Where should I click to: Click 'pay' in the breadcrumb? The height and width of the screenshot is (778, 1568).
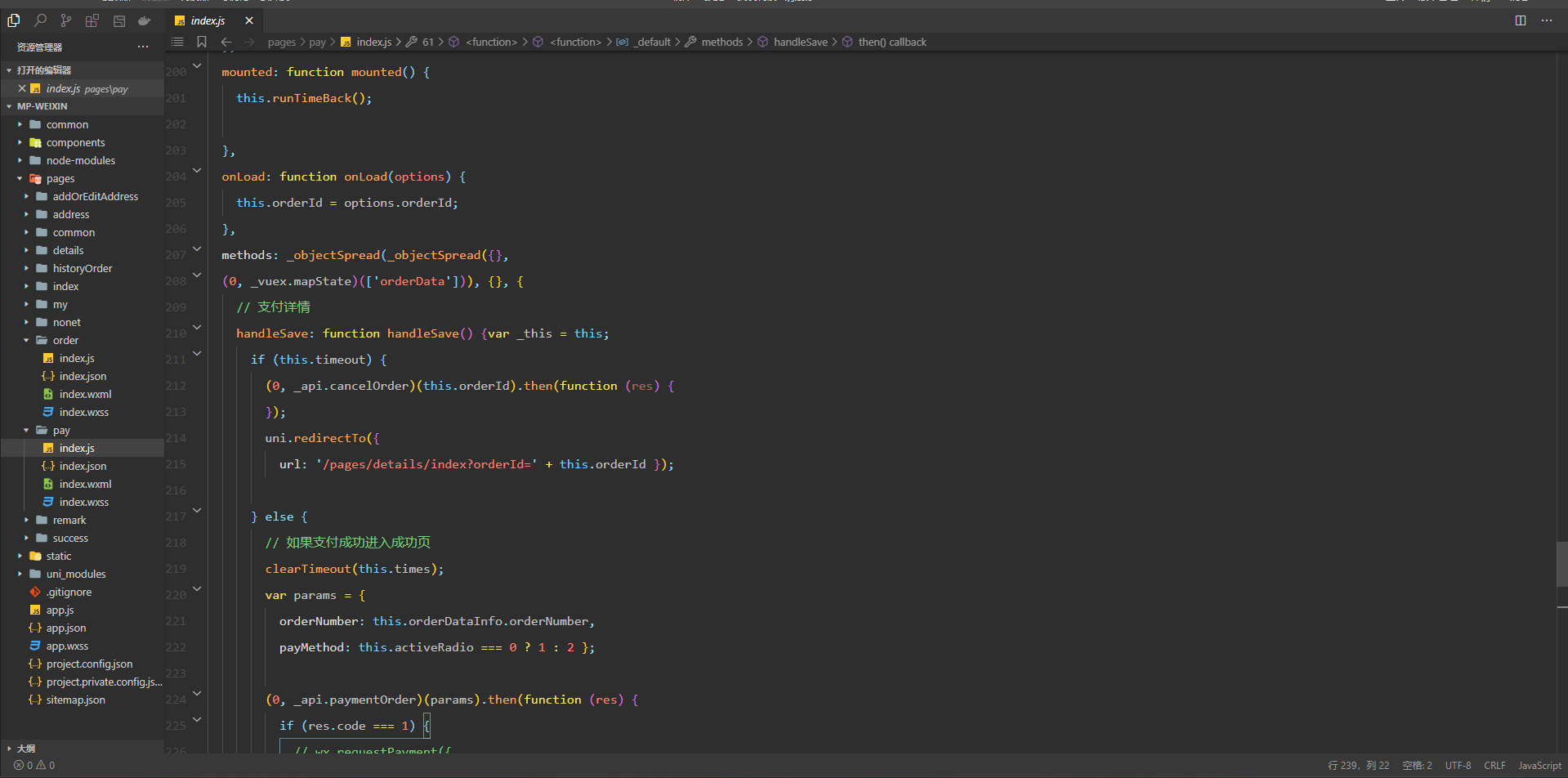318,42
